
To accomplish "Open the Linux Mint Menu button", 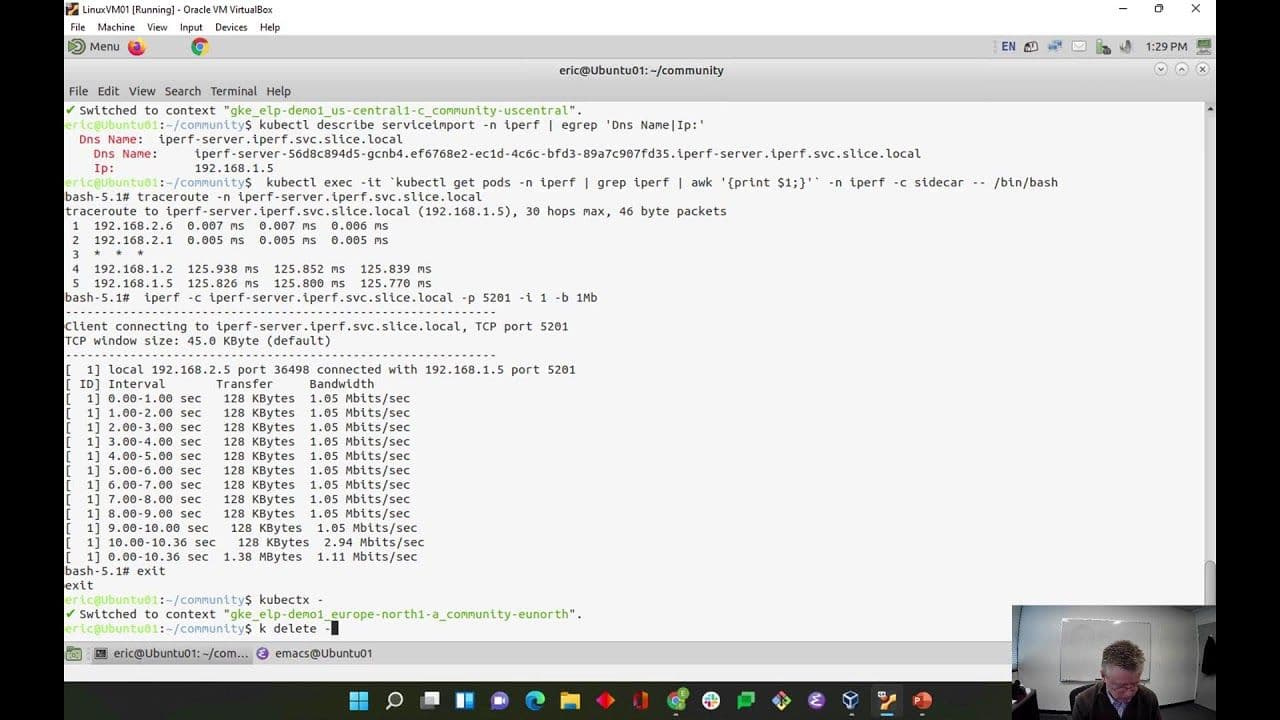I will [x=94, y=47].
